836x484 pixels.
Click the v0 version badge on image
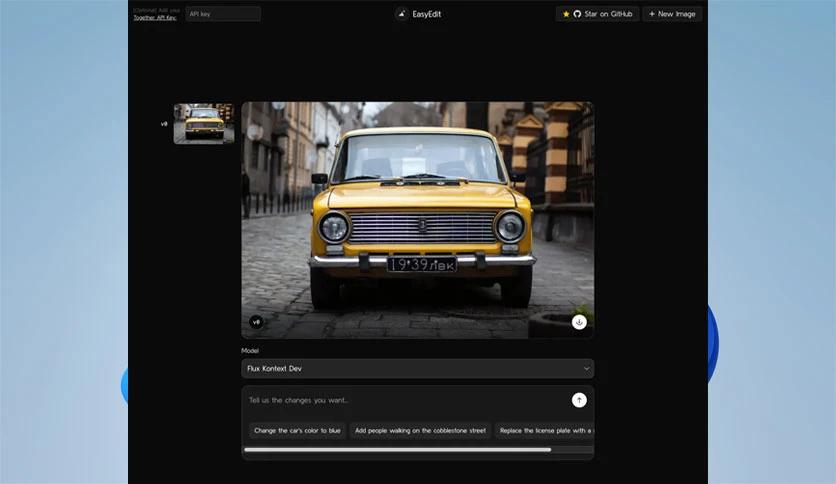pos(256,322)
